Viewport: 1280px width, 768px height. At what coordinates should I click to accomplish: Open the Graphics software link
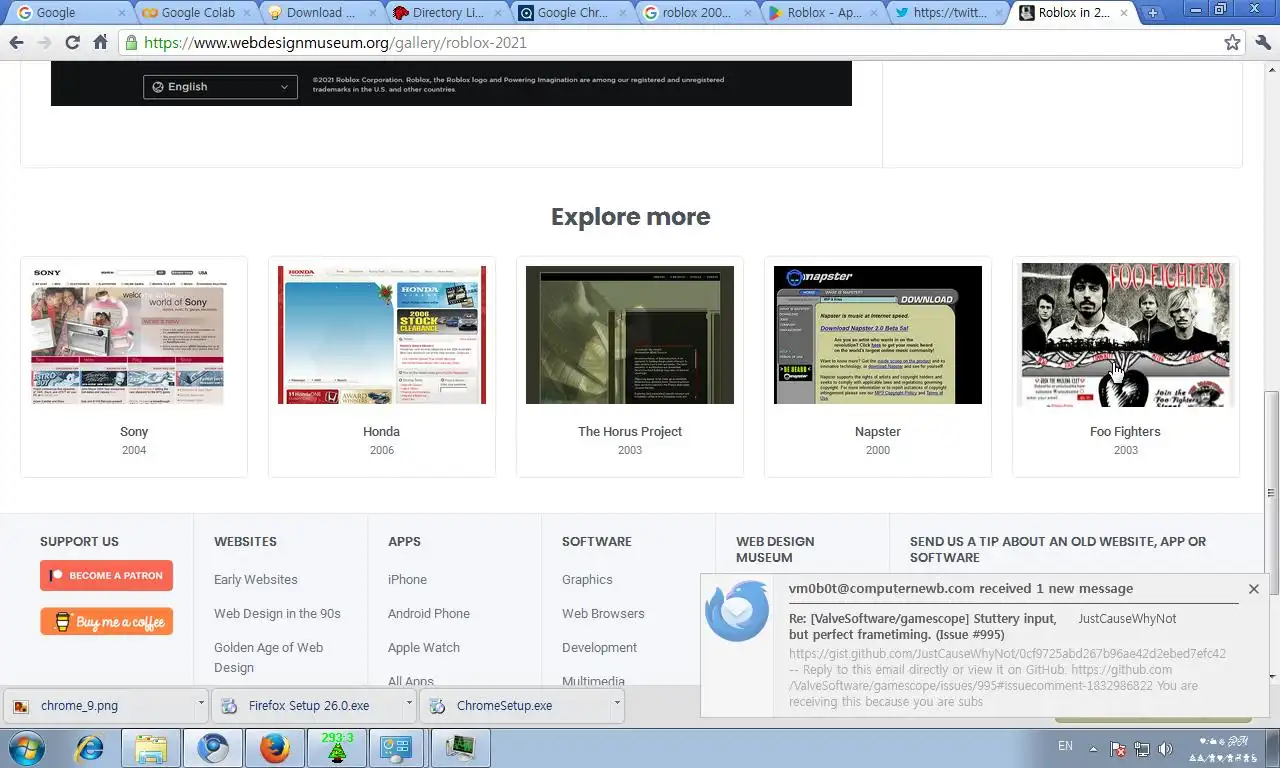tap(587, 579)
